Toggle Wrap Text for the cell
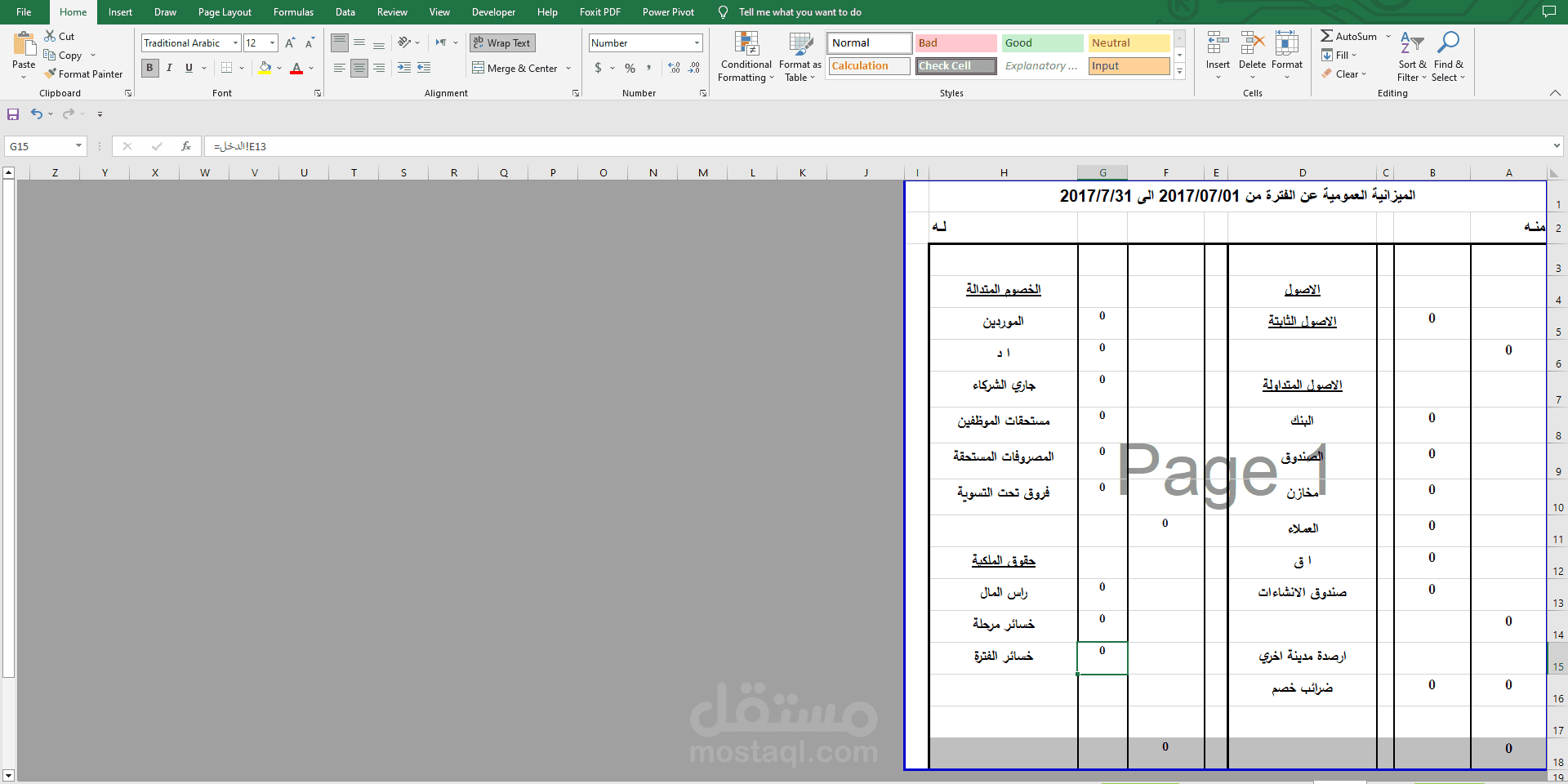Viewport: 1568px width, 784px height. pyautogui.click(x=501, y=42)
